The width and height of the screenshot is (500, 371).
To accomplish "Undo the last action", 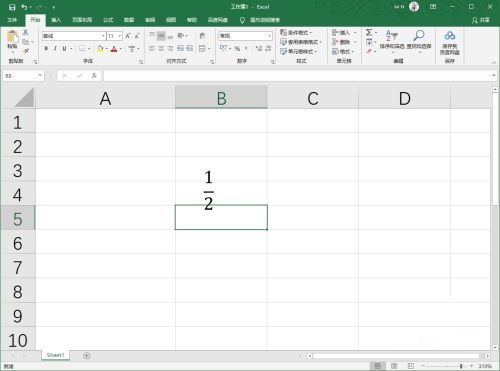I will (x=24, y=7).
